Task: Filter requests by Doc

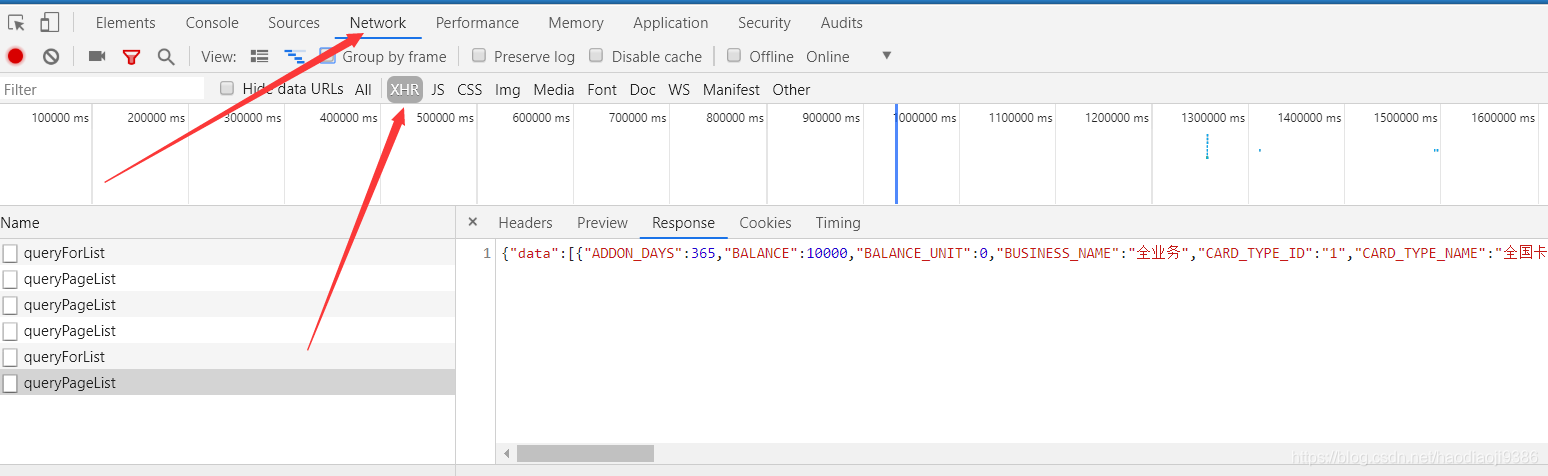Action: coord(643,89)
